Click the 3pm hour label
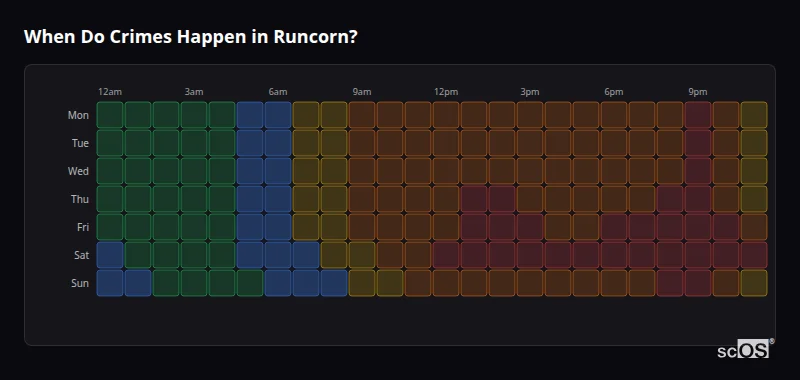800x380 pixels. point(530,92)
